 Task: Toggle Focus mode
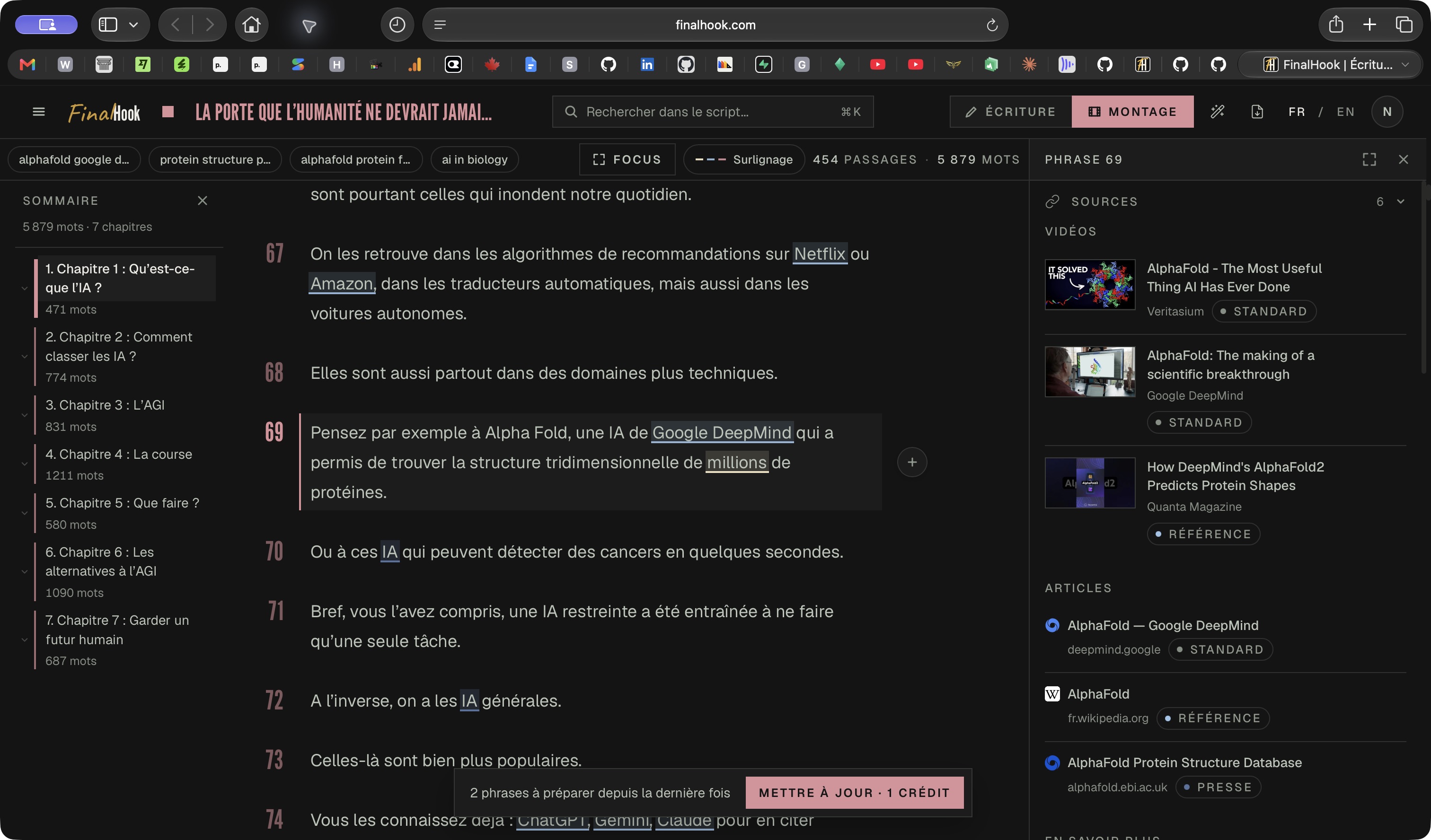point(627,159)
